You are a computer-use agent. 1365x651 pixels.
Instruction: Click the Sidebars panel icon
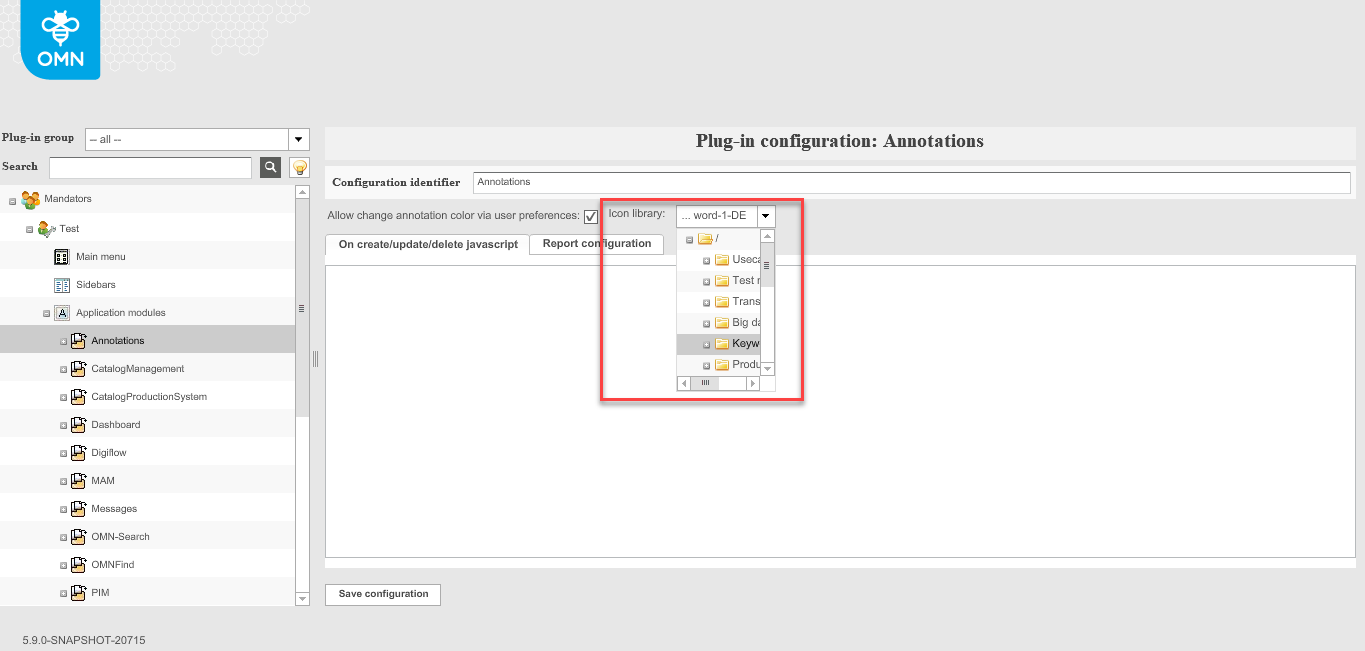point(61,284)
